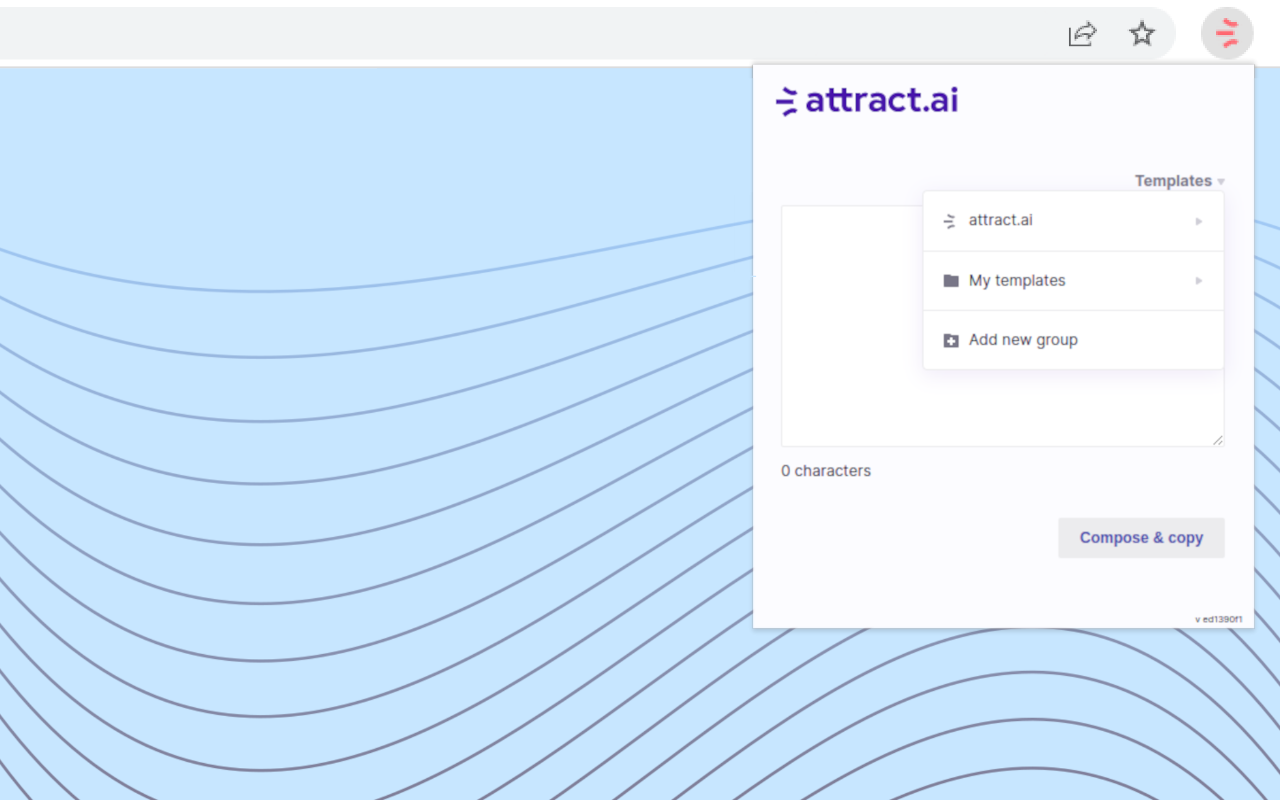Open the Templates dropdown
The width and height of the screenshot is (1280, 800).
click(1180, 181)
